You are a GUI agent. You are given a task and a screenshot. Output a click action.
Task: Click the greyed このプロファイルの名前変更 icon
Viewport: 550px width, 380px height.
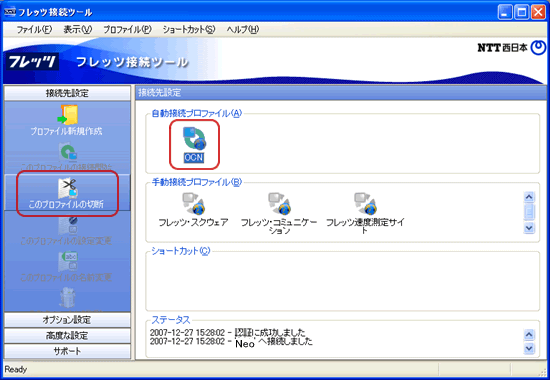67,262
